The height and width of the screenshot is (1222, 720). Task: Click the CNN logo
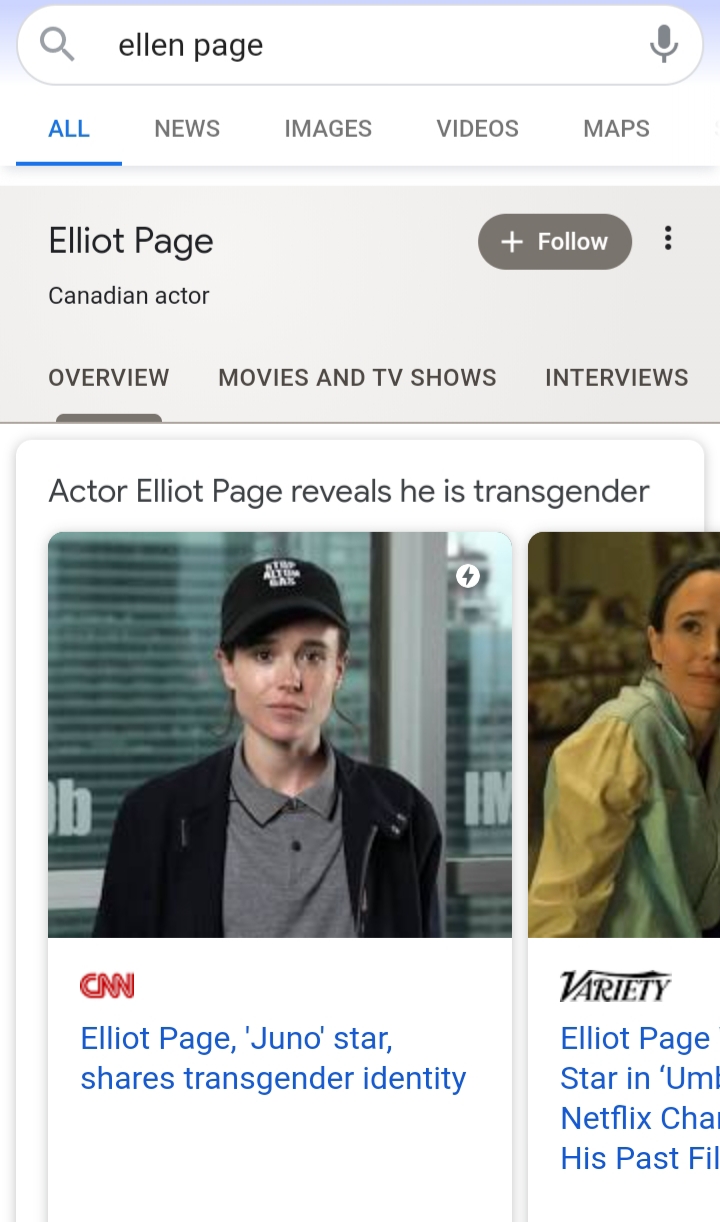(x=107, y=986)
